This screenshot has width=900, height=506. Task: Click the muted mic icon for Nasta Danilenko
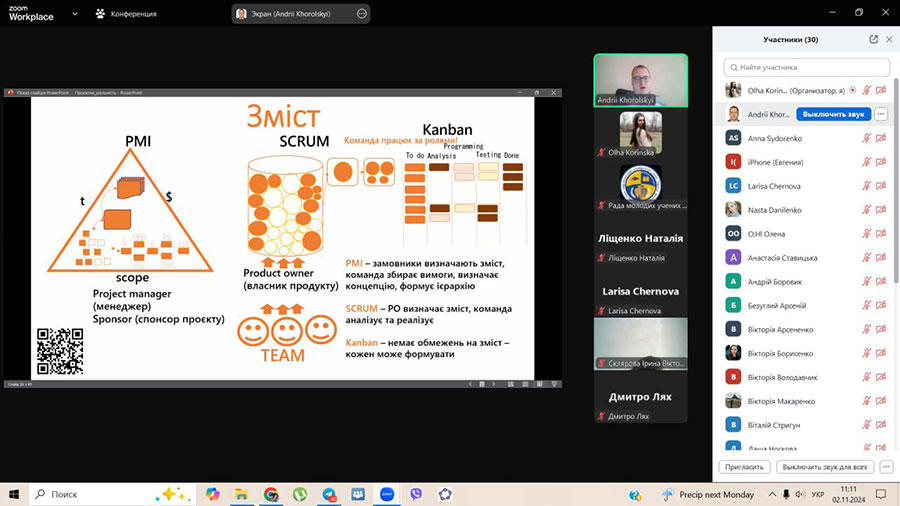(866, 210)
